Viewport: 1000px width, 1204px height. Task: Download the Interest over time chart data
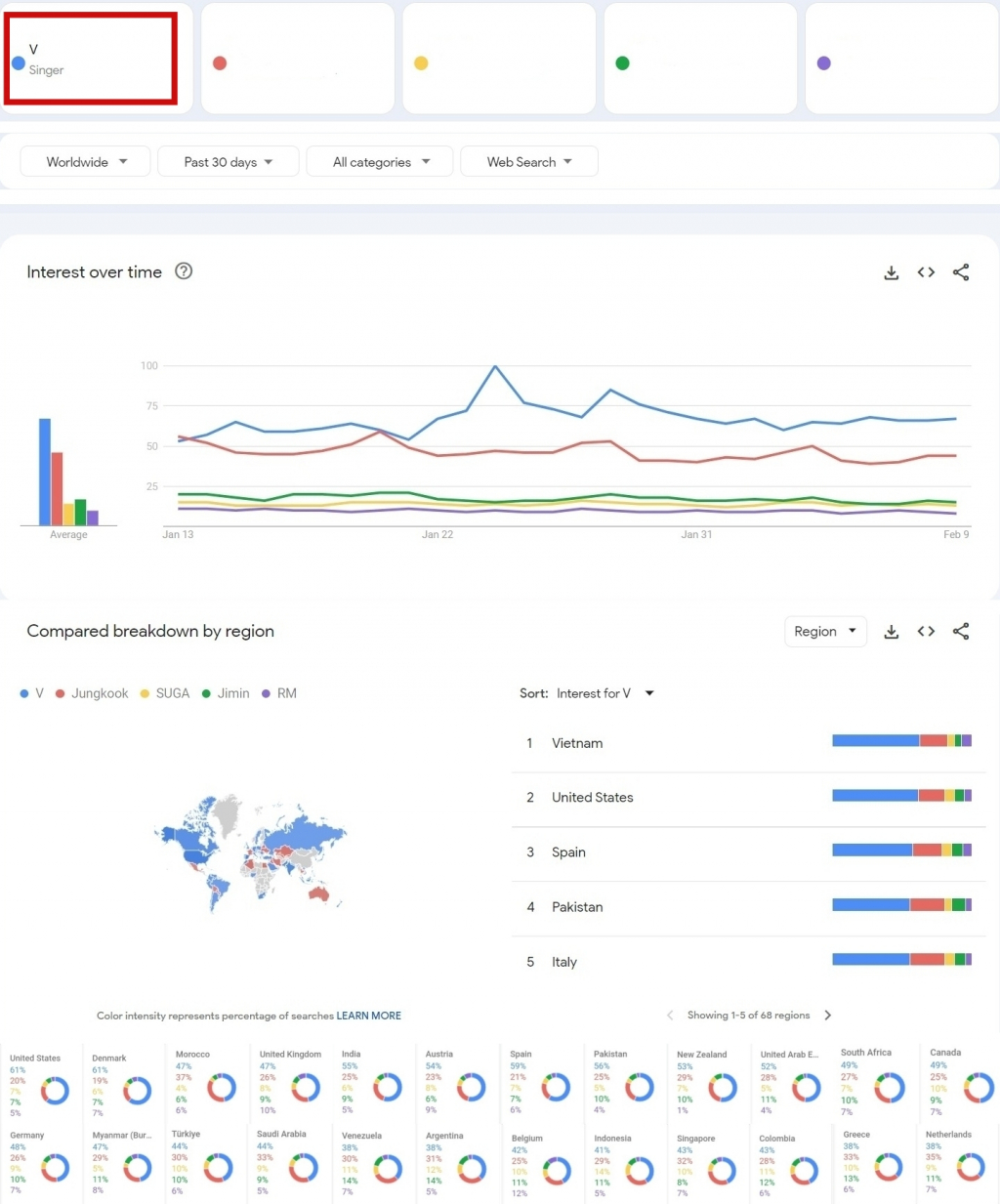click(891, 272)
